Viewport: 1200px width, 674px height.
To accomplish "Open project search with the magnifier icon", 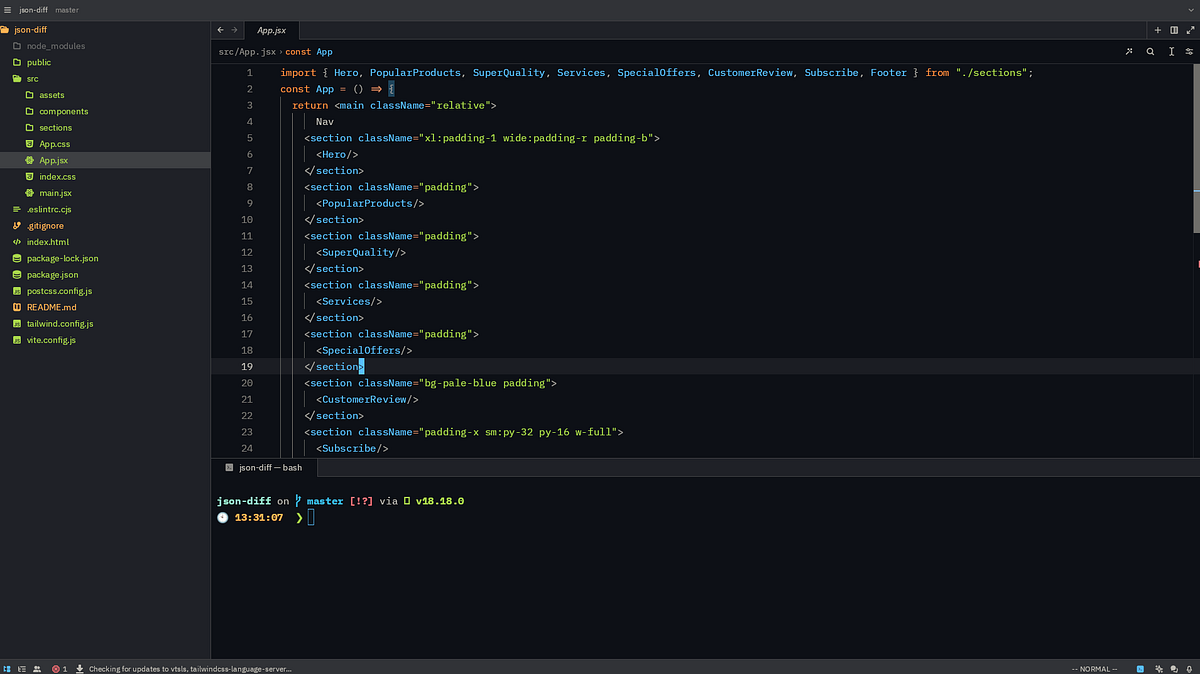I will coord(1150,51).
